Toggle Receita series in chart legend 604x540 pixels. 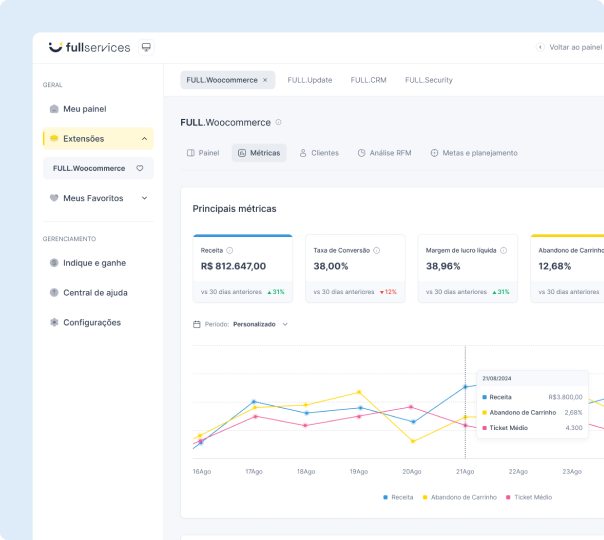coord(398,497)
